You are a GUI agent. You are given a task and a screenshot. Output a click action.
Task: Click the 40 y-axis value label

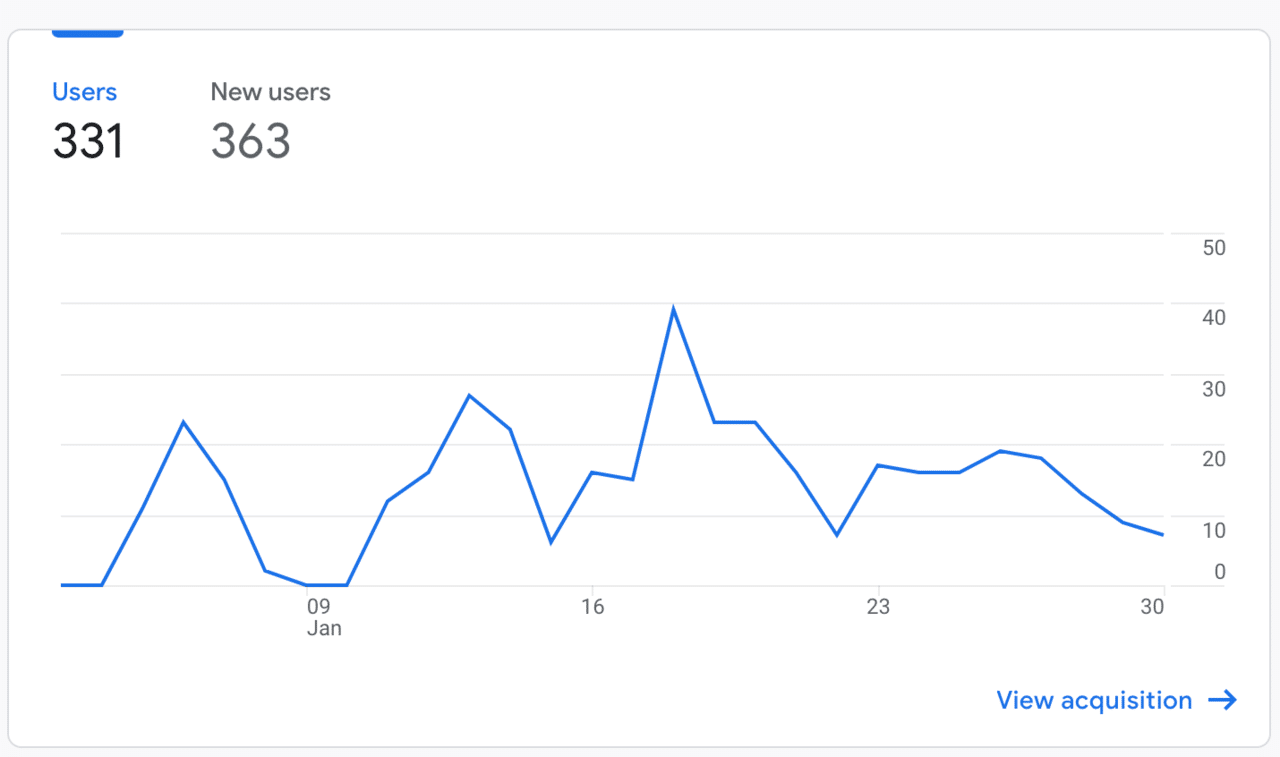click(x=1214, y=318)
